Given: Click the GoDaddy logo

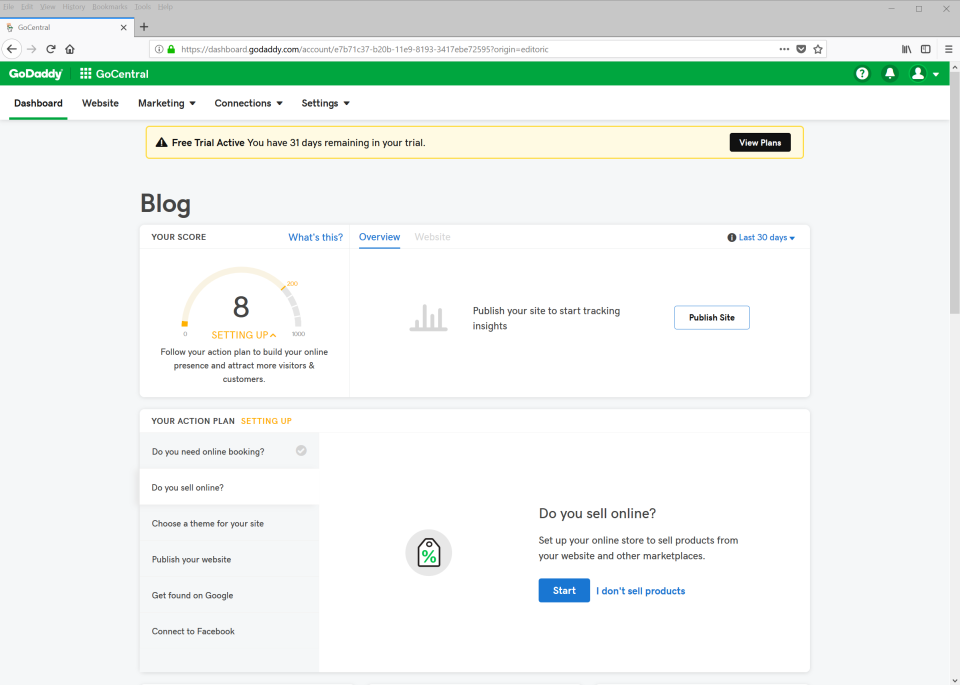Looking at the screenshot, I should [x=35, y=73].
